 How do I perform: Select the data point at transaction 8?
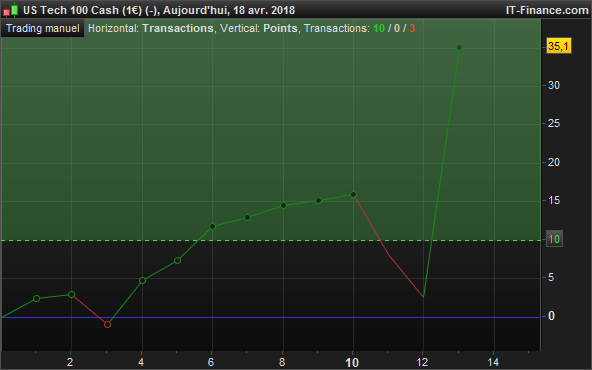(x=283, y=205)
